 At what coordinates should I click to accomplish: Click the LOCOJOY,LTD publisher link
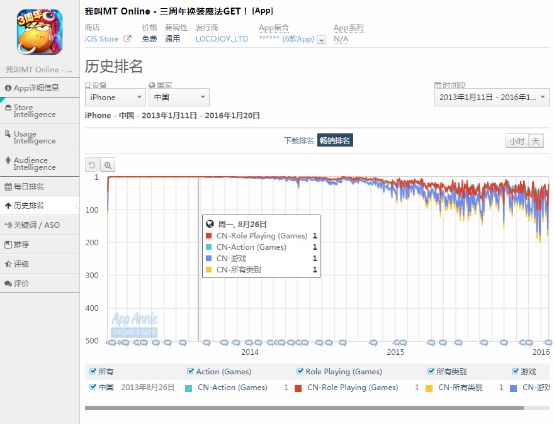pyautogui.click(x=222, y=39)
